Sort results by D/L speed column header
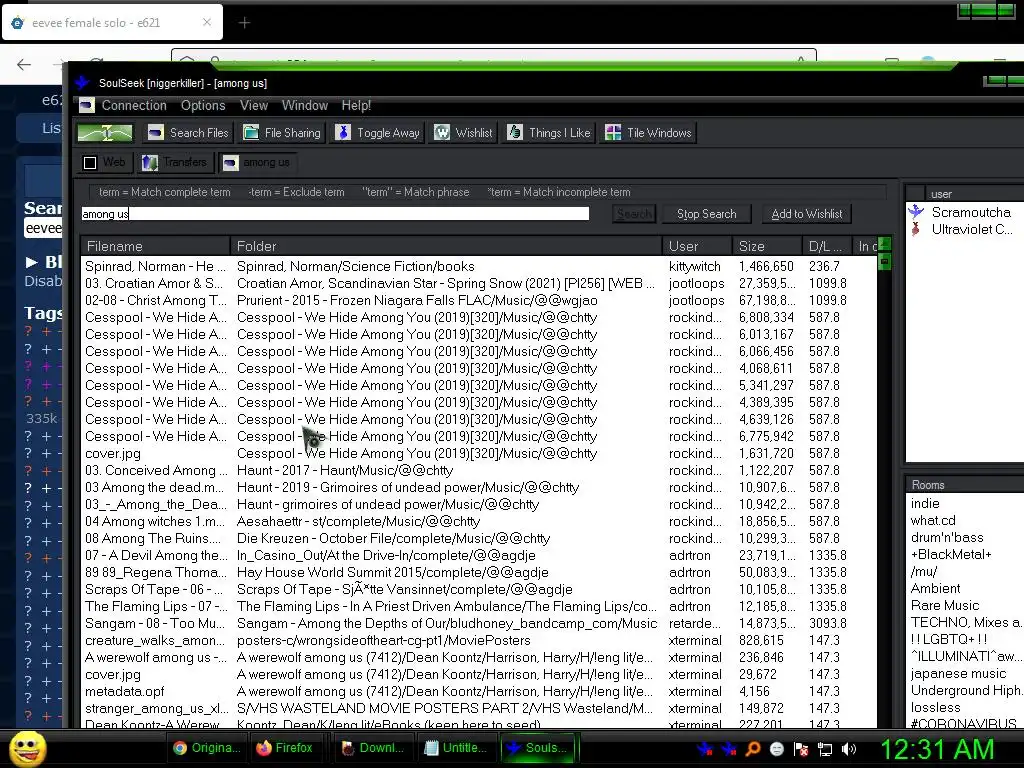1024x768 pixels. coord(827,246)
